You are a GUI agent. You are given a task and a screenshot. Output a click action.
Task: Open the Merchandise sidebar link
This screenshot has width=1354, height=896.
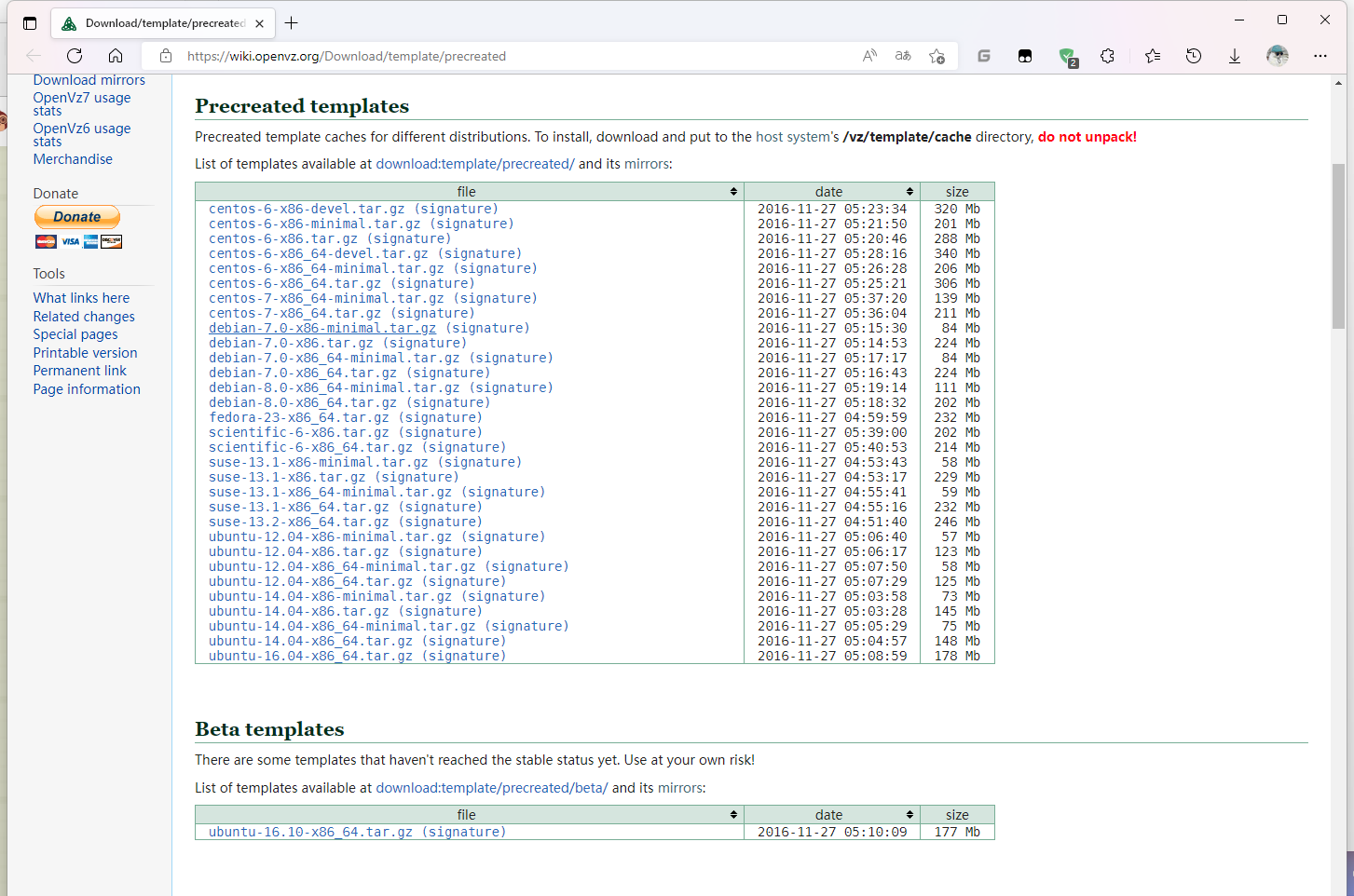[x=73, y=159]
